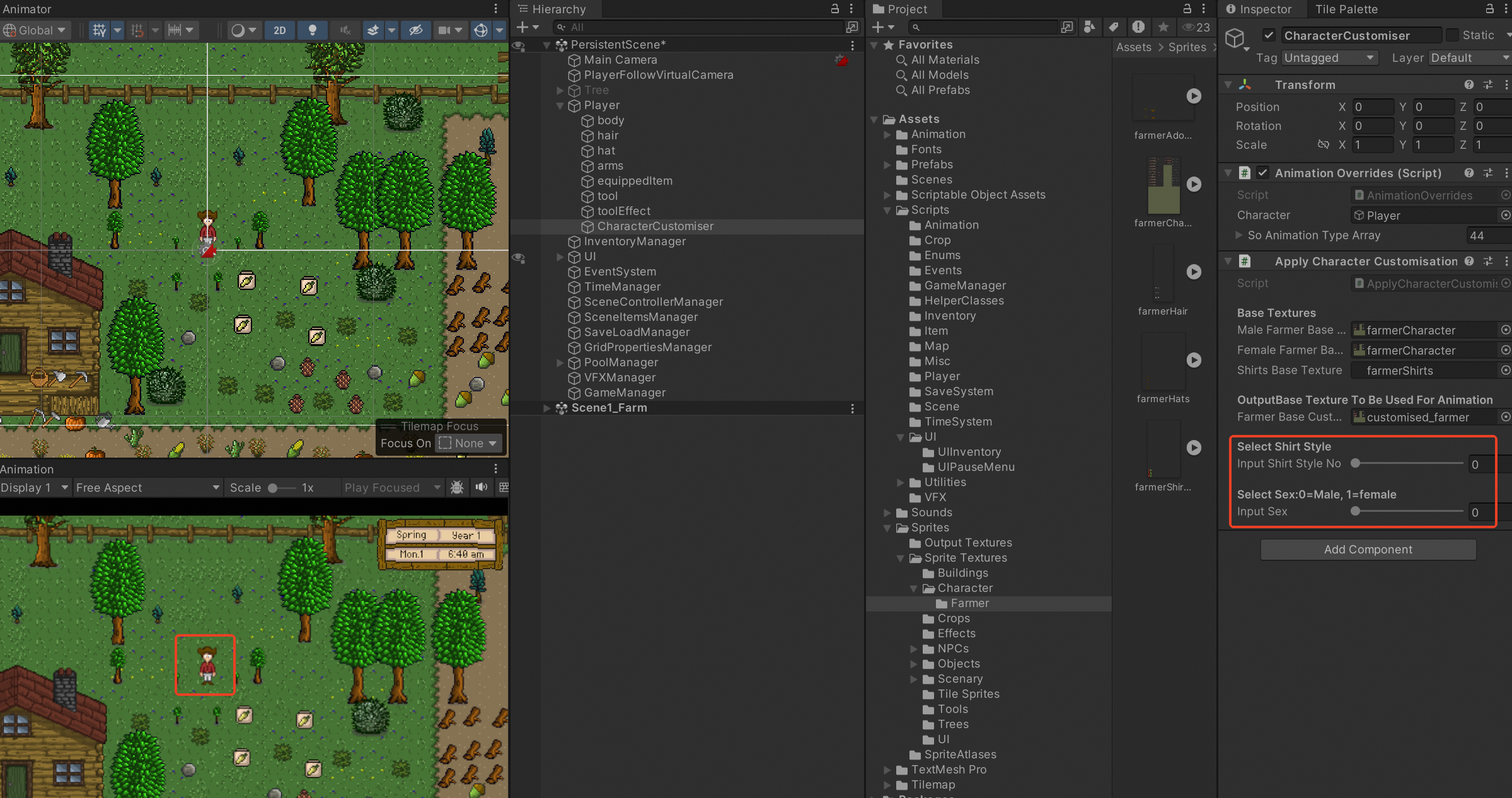1512x798 pixels.
Task: Toggle scene visibility crossed-eye icon
Action: pos(415,30)
